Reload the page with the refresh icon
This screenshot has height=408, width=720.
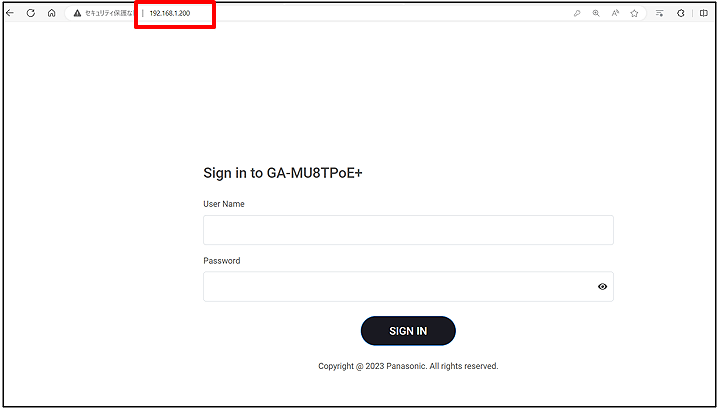pyautogui.click(x=31, y=13)
